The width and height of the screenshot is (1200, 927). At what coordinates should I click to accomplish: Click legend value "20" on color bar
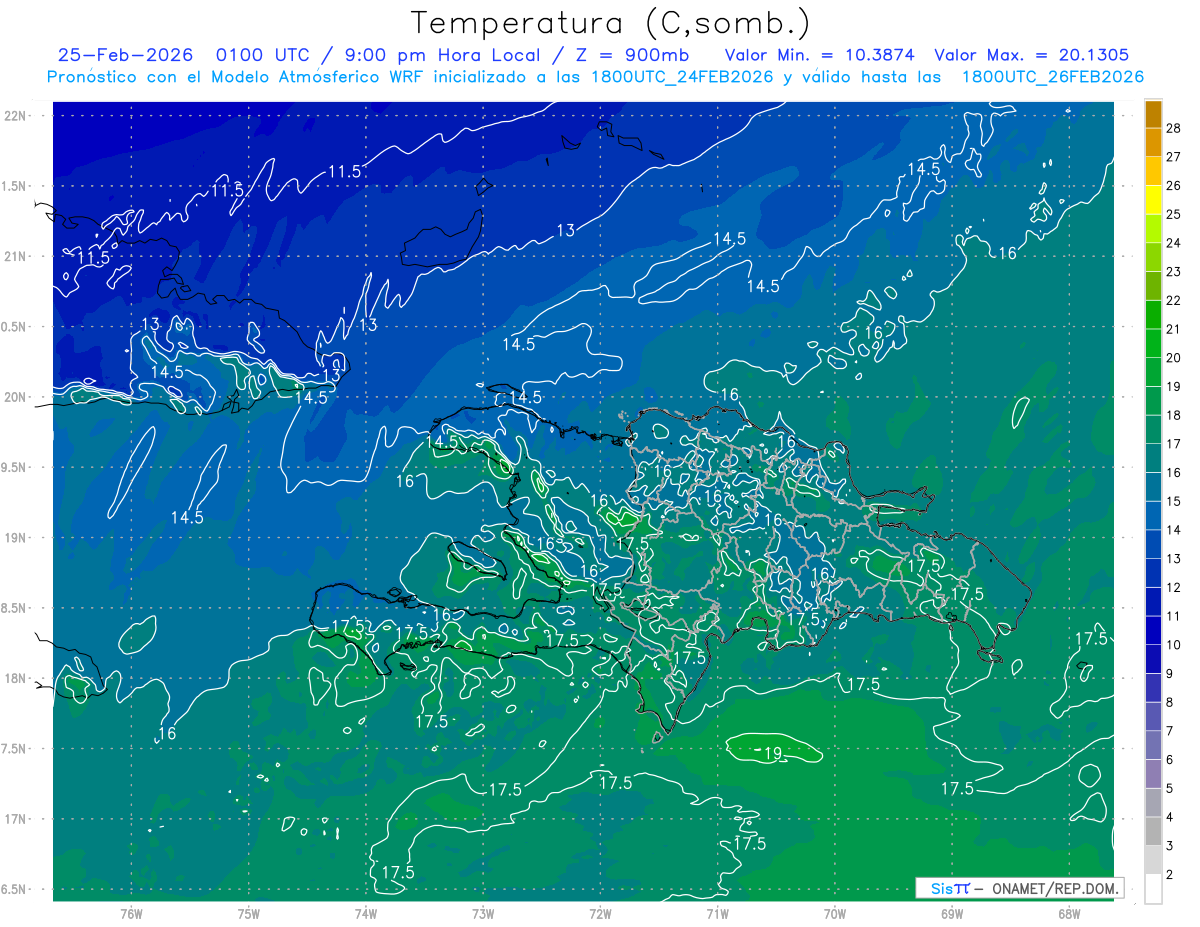(1174, 357)
